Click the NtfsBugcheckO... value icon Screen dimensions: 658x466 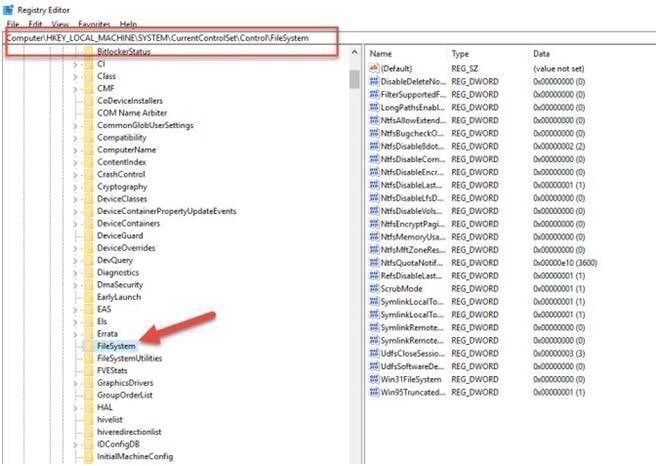click(374, 134)
